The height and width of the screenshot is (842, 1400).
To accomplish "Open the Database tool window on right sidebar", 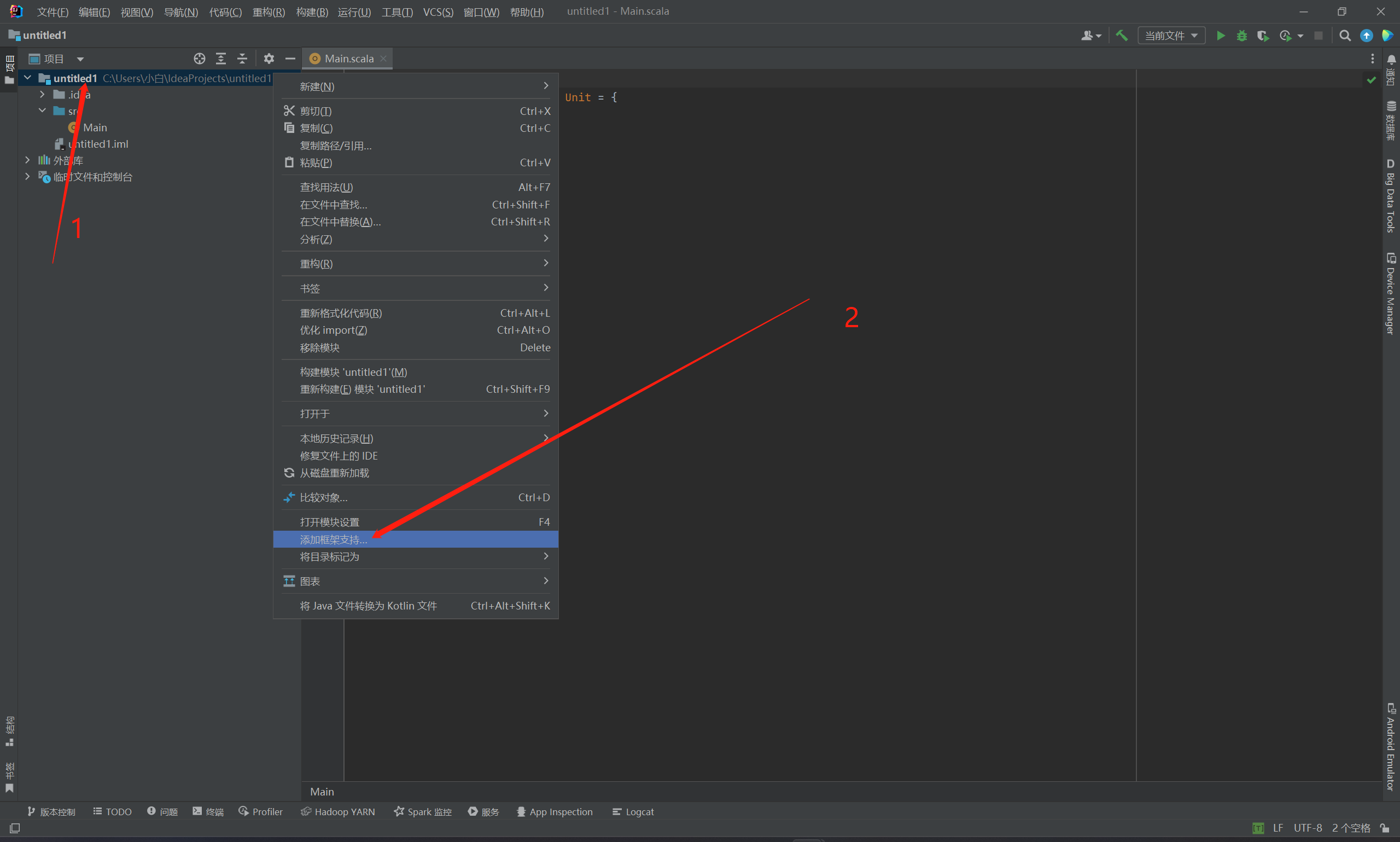I will [1390, 120].
